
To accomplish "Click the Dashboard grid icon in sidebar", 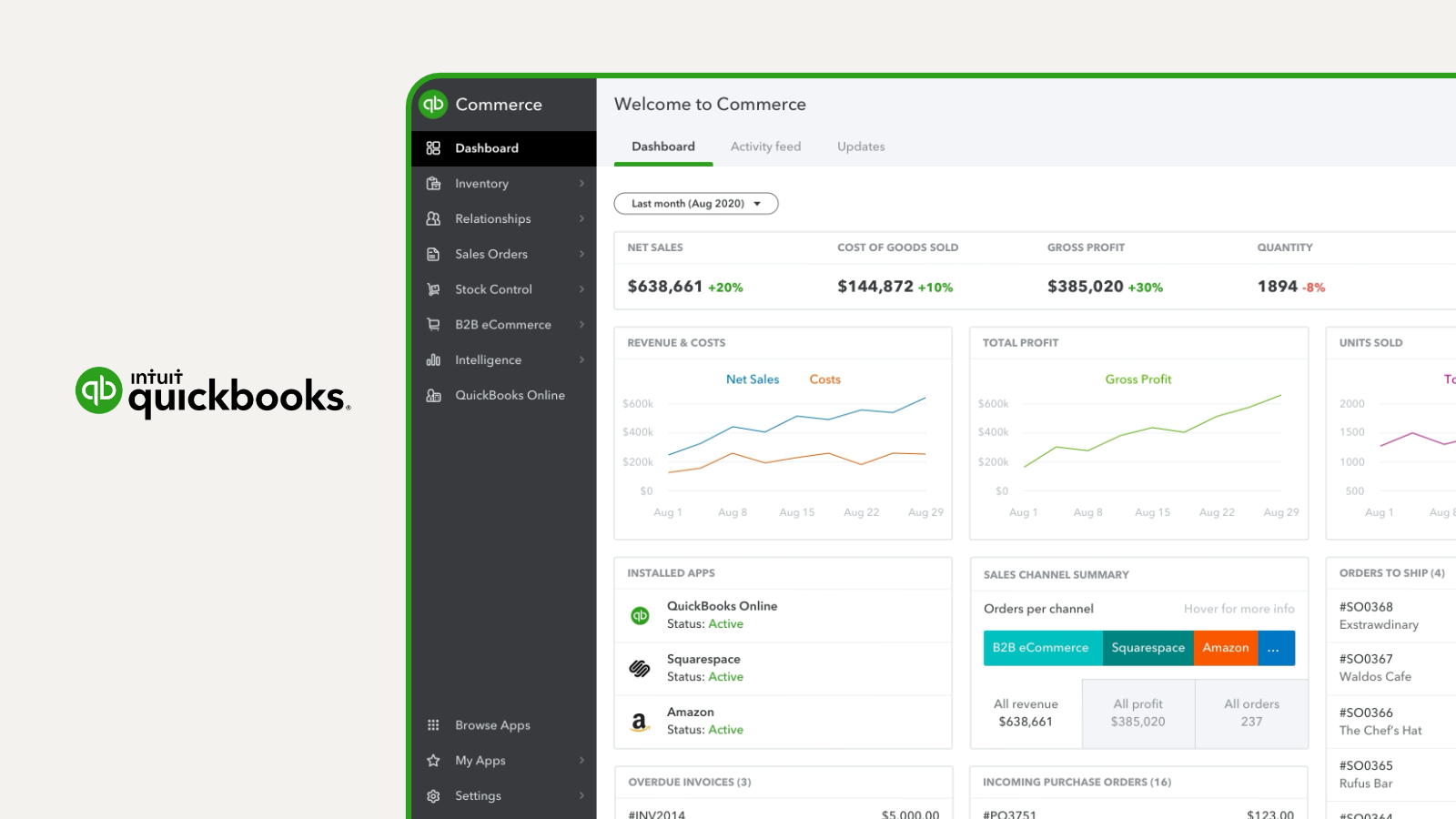I will pyautogui.click(x=433, y=148).
